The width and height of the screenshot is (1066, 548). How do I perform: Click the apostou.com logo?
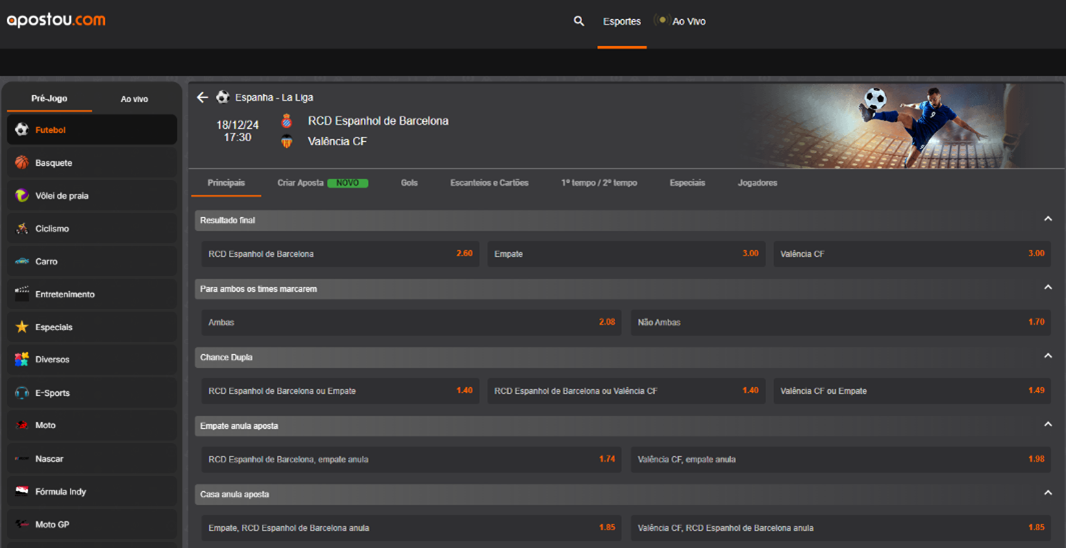[56, 20]
